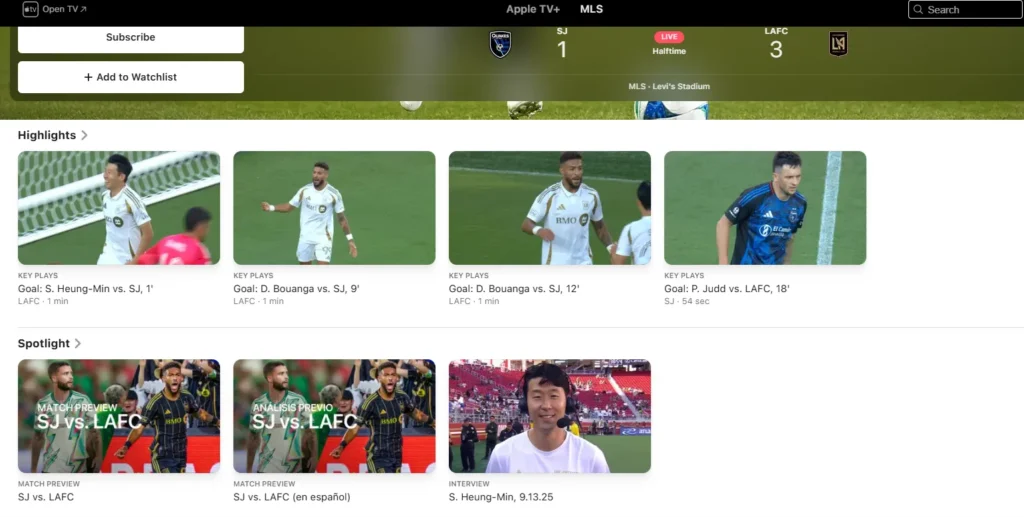Screen dimensions: 1024x517
Task: Switch to the Apple TV+ tab
Action: pyautogui.click(x=533, y=9)
